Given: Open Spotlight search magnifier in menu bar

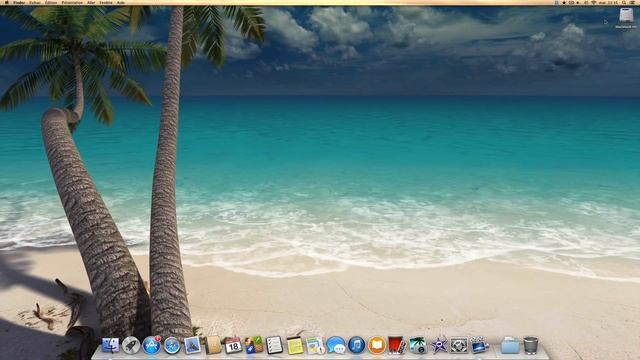Looking at the screenshot, I should (624, 2).
